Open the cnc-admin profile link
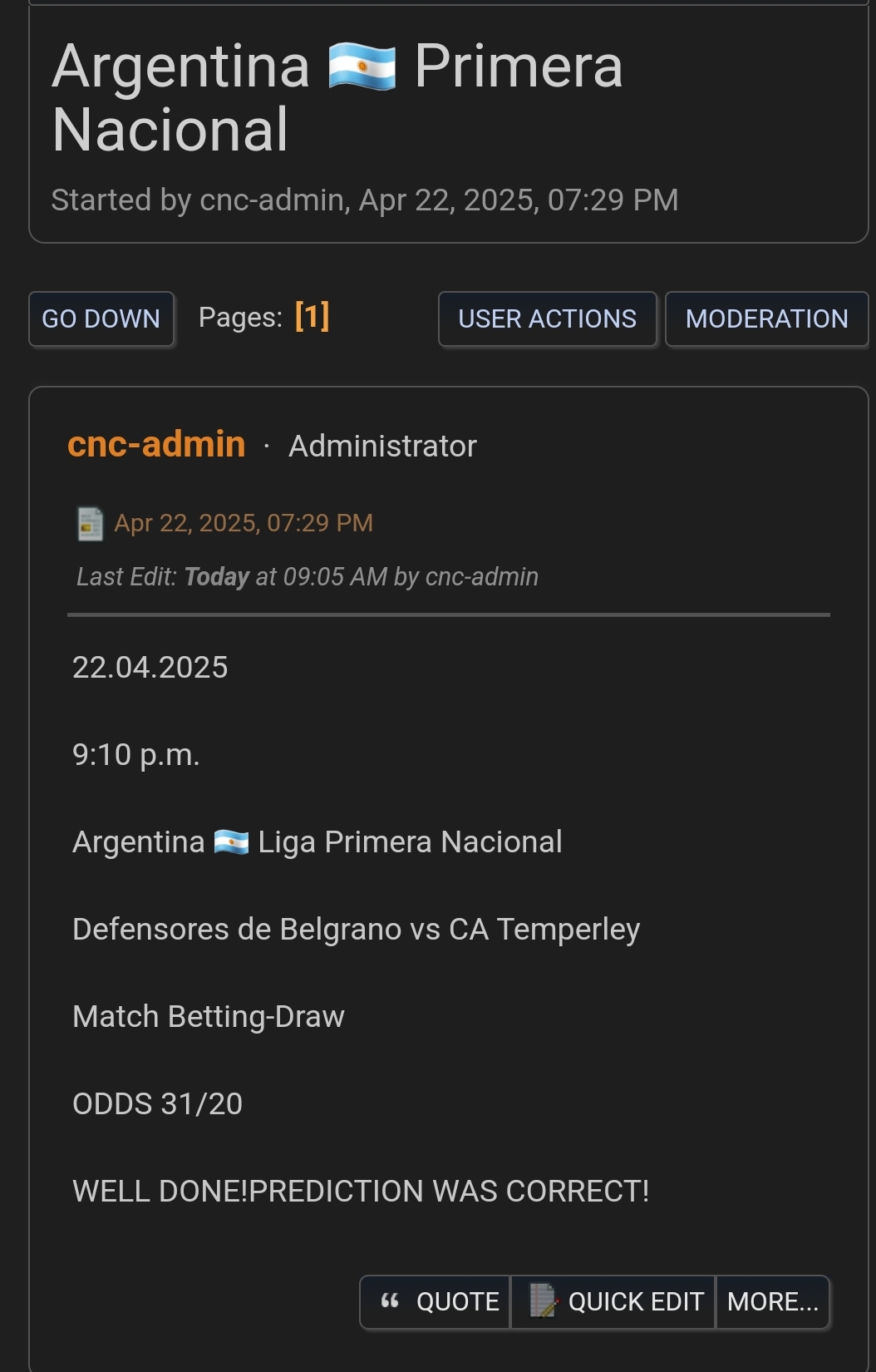Viewport: 876px width, 1372px height. 156,444
